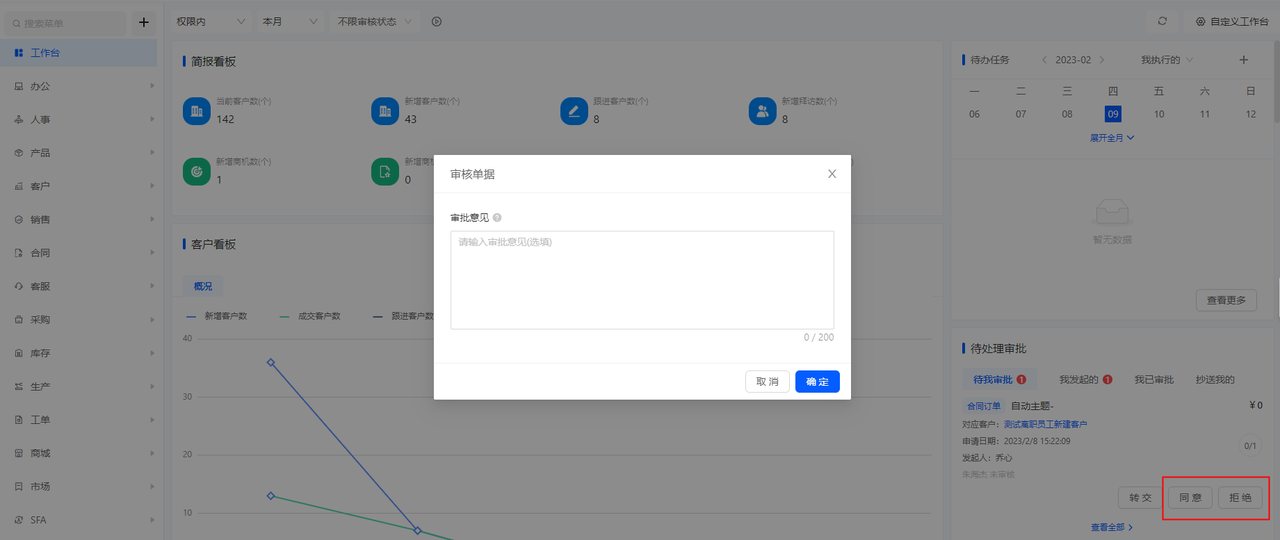Click the plus icon beside the menu search box
This screenshot has height=540, width=1280.
[143, 21]
